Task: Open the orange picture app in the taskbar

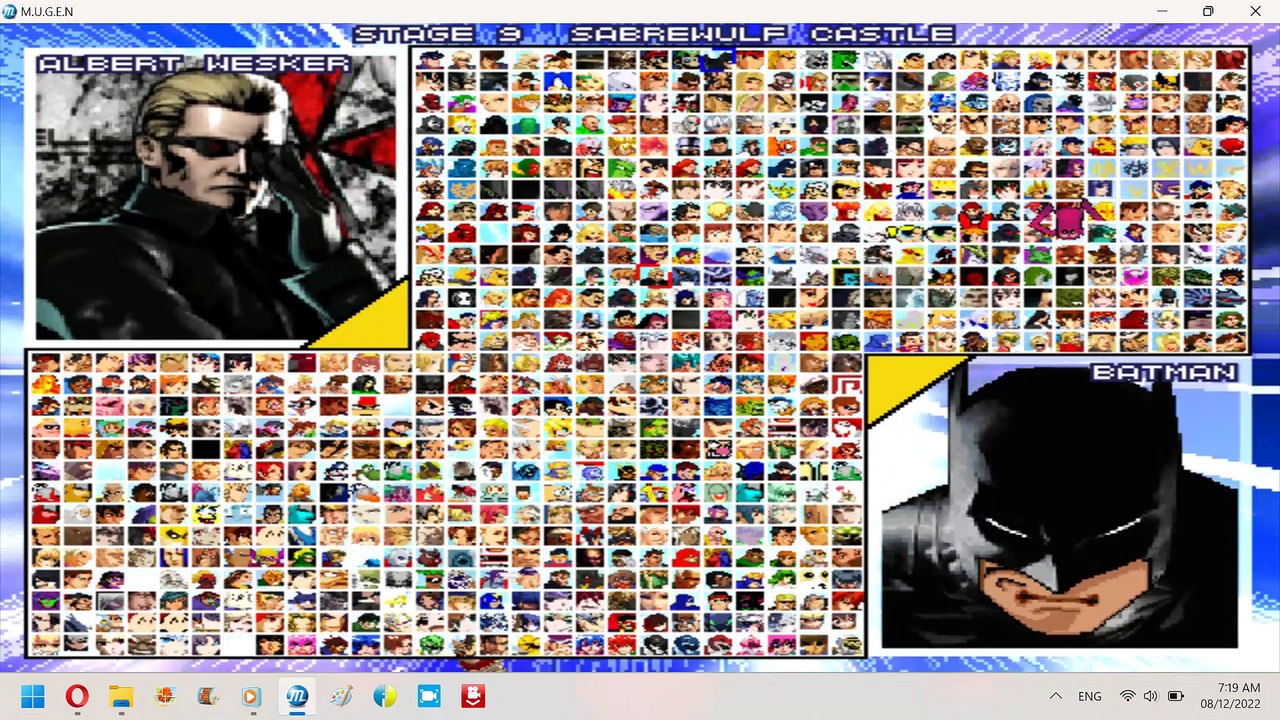Action: (x=165, y=696)
